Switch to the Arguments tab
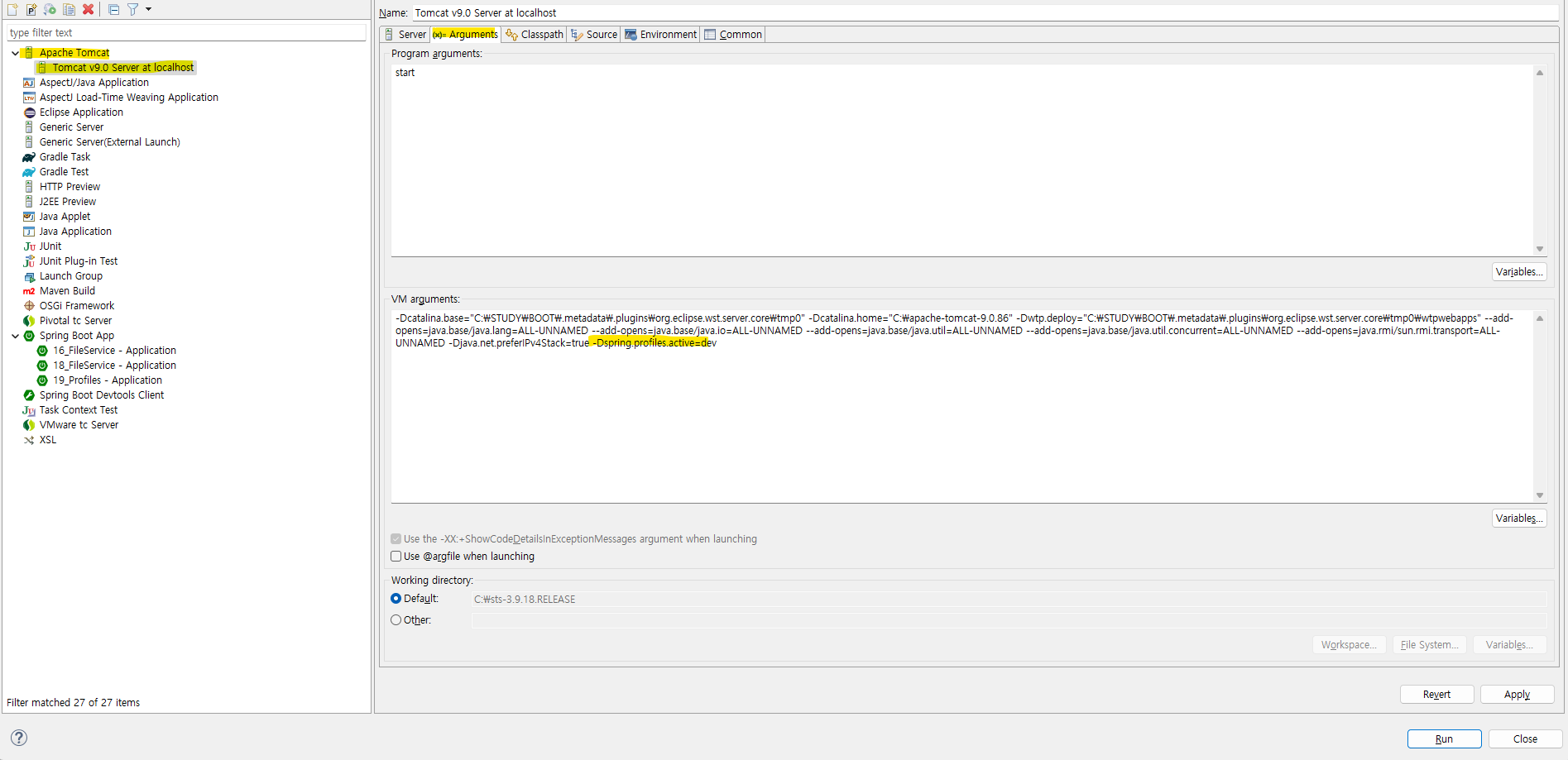The width and height of the screenshot is (1568, 760). pyautogui.click(x=465, y=35)
